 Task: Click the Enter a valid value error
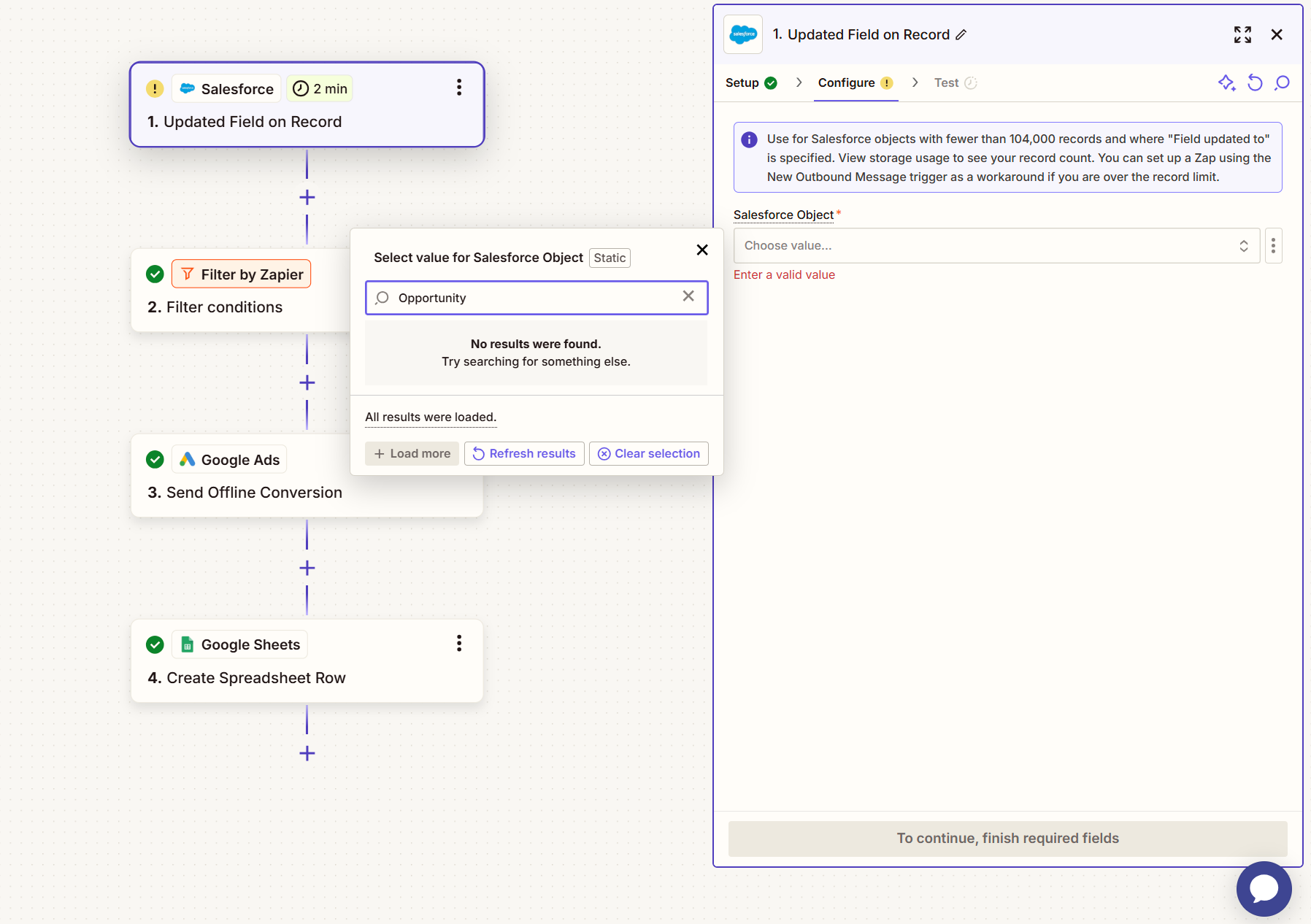coord(784,274)
